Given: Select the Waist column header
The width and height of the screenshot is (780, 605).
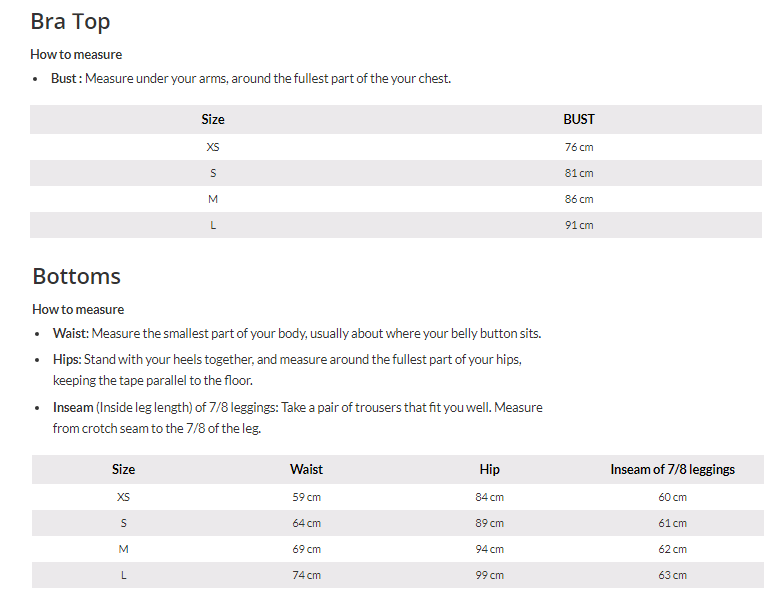Looking at the screenshot, I should 306,469.
